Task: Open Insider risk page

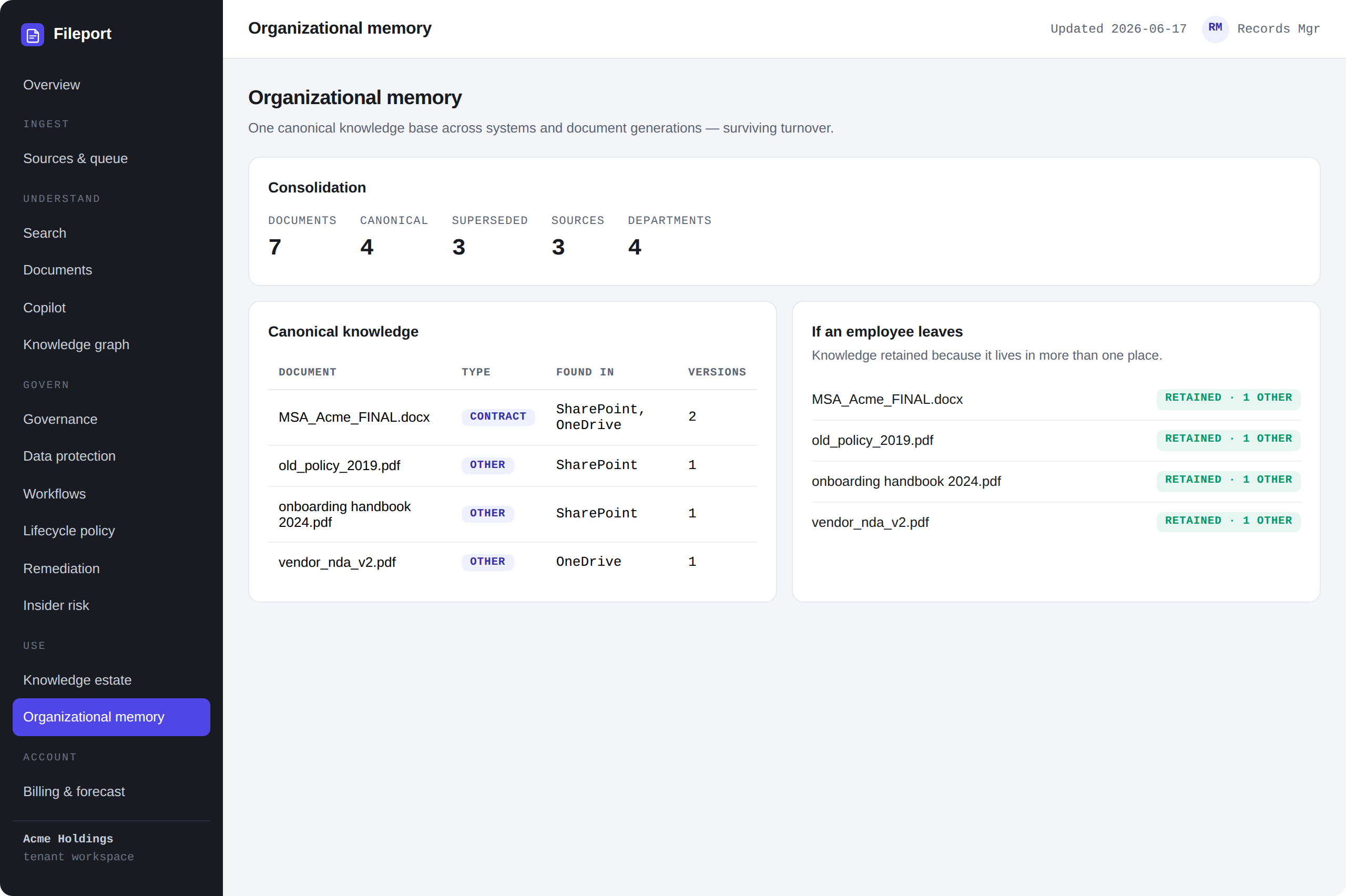Action: click(x=111, y=605)
